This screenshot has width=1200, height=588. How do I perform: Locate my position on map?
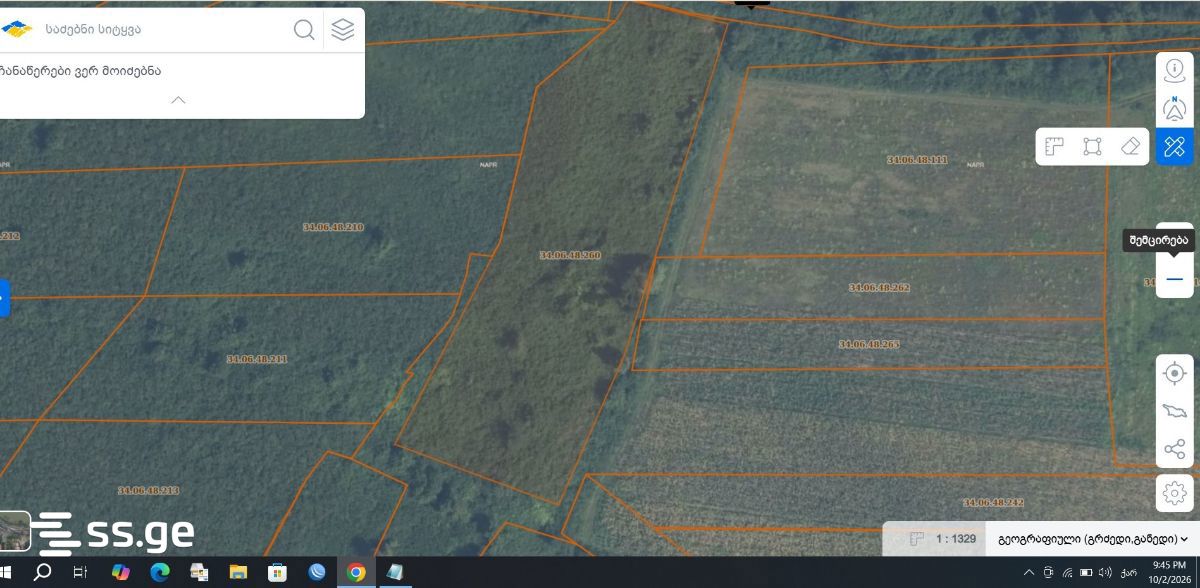(x=1175, y=374)
